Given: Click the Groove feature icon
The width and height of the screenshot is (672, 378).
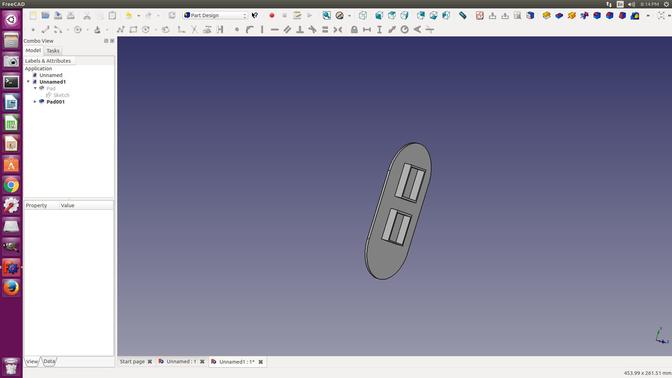Looking at the screenshot, I should tap(584, 15).
